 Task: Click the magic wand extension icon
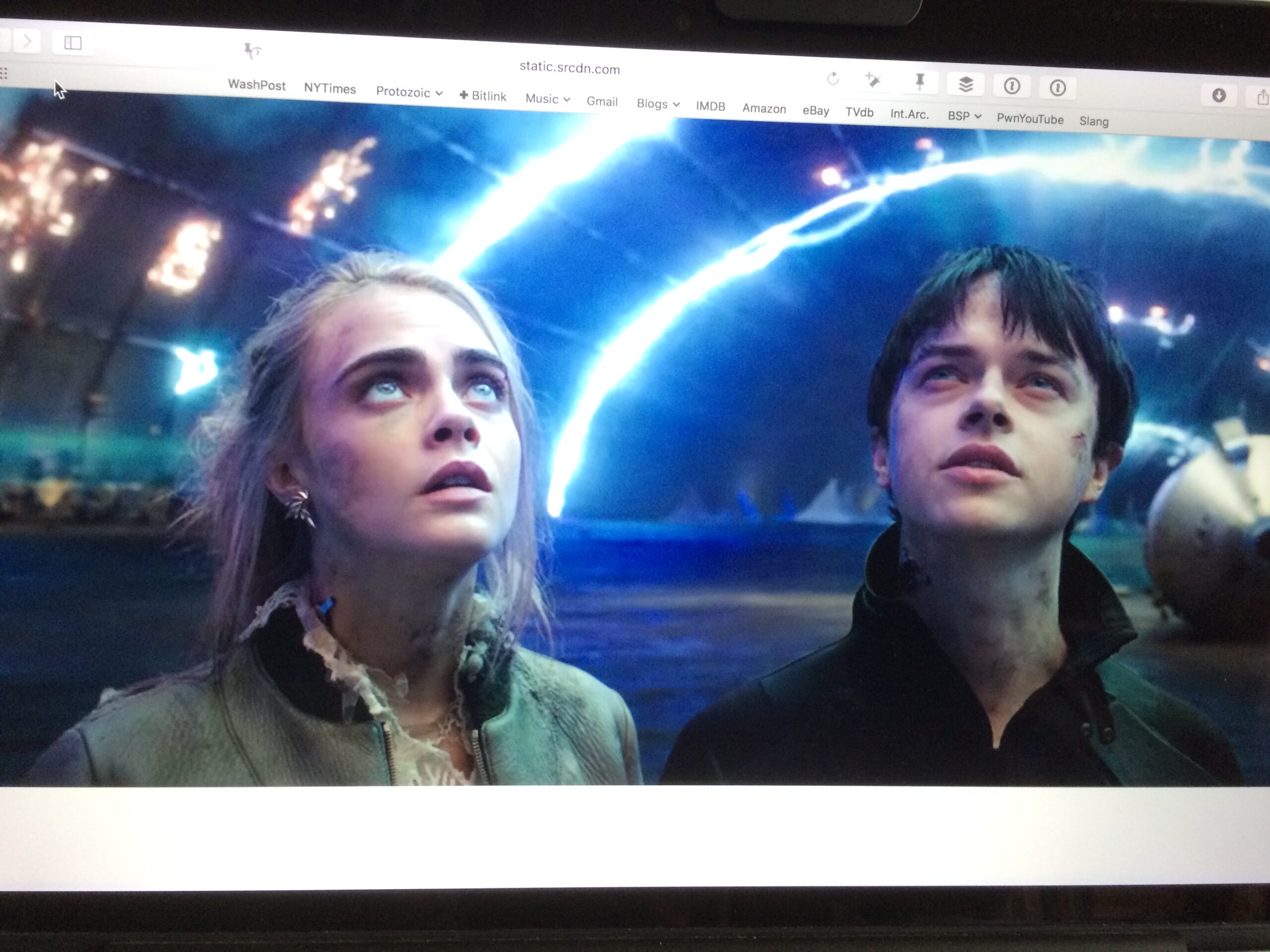pos(873,80)
